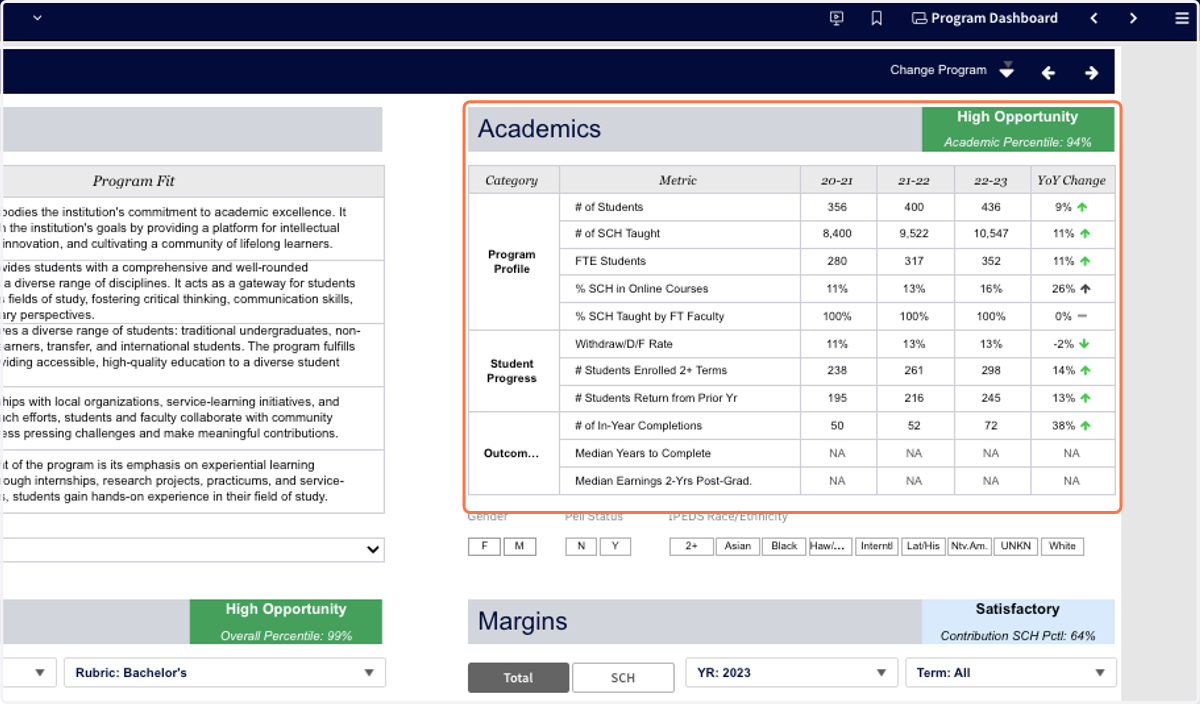Toggle Pell Status Y filter

point(615,546)
